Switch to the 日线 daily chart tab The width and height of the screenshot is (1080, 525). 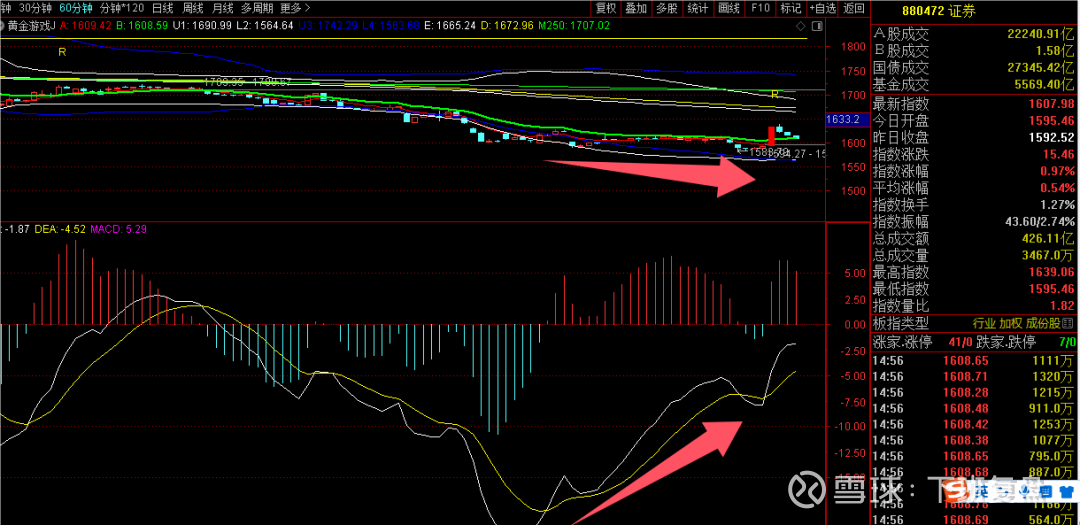click(162, 8)
